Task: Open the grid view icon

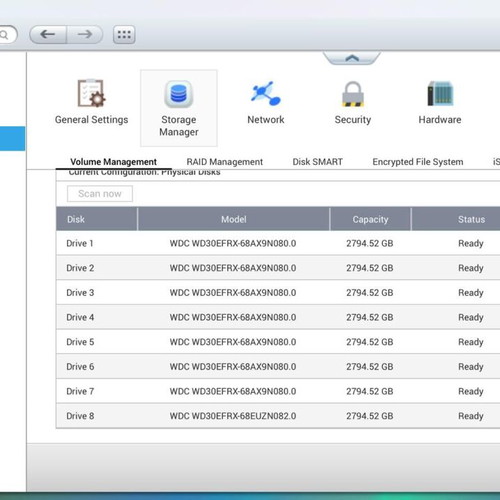Action: (x=124, y=34)
